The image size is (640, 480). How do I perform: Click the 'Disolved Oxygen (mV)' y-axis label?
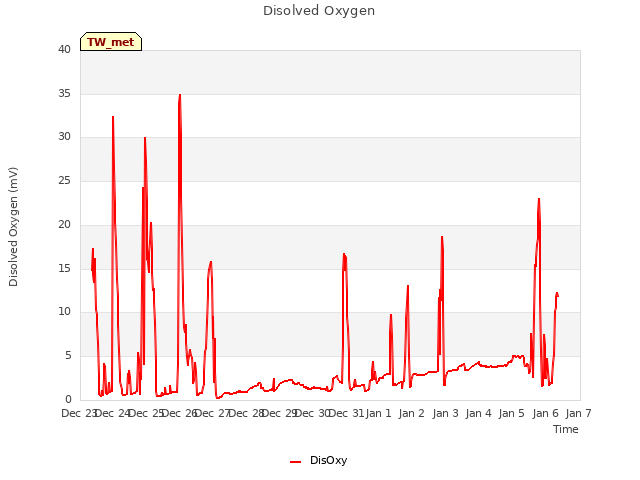coord(13,227)
